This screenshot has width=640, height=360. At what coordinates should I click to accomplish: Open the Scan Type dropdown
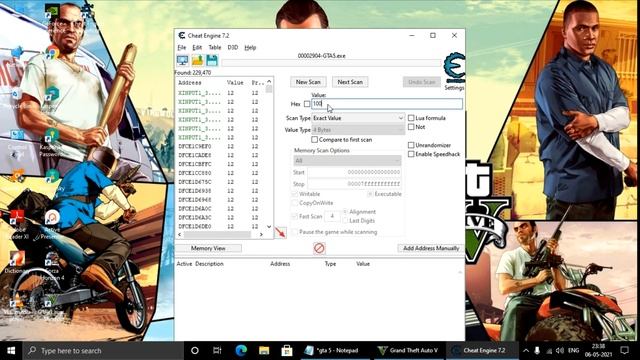coord(358,118)
